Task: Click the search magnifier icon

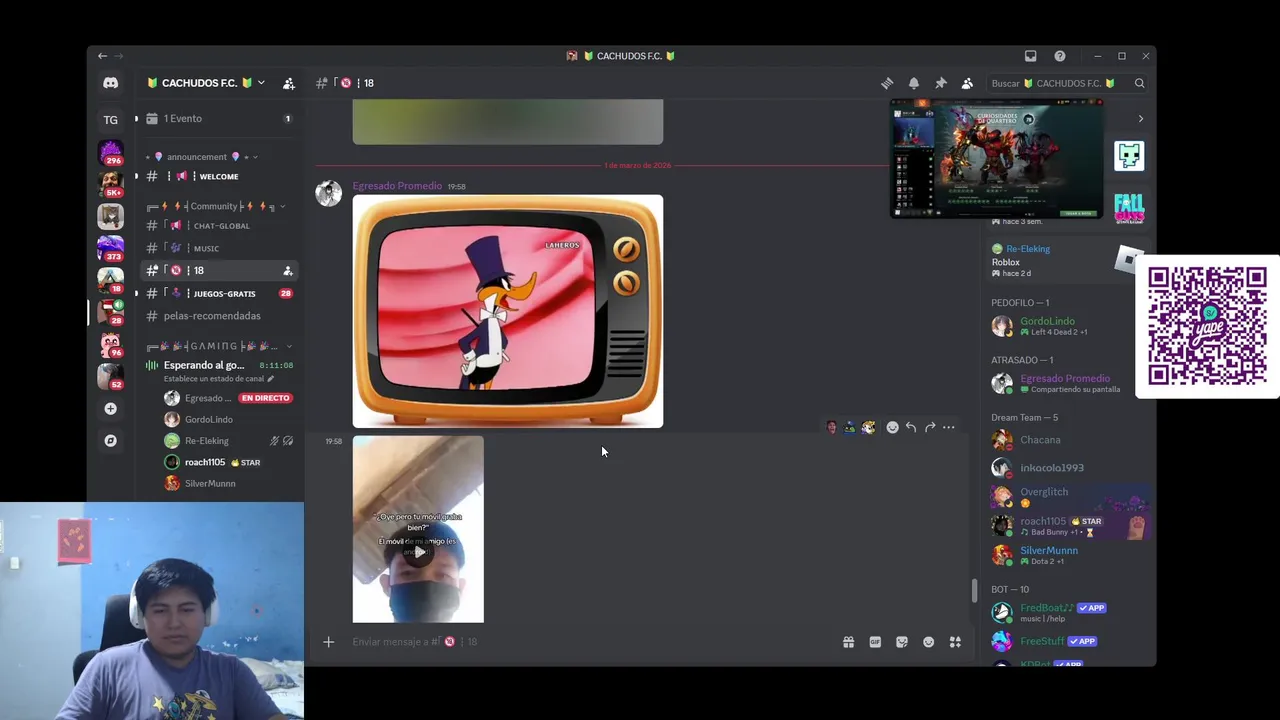Action: [1139, 83]
